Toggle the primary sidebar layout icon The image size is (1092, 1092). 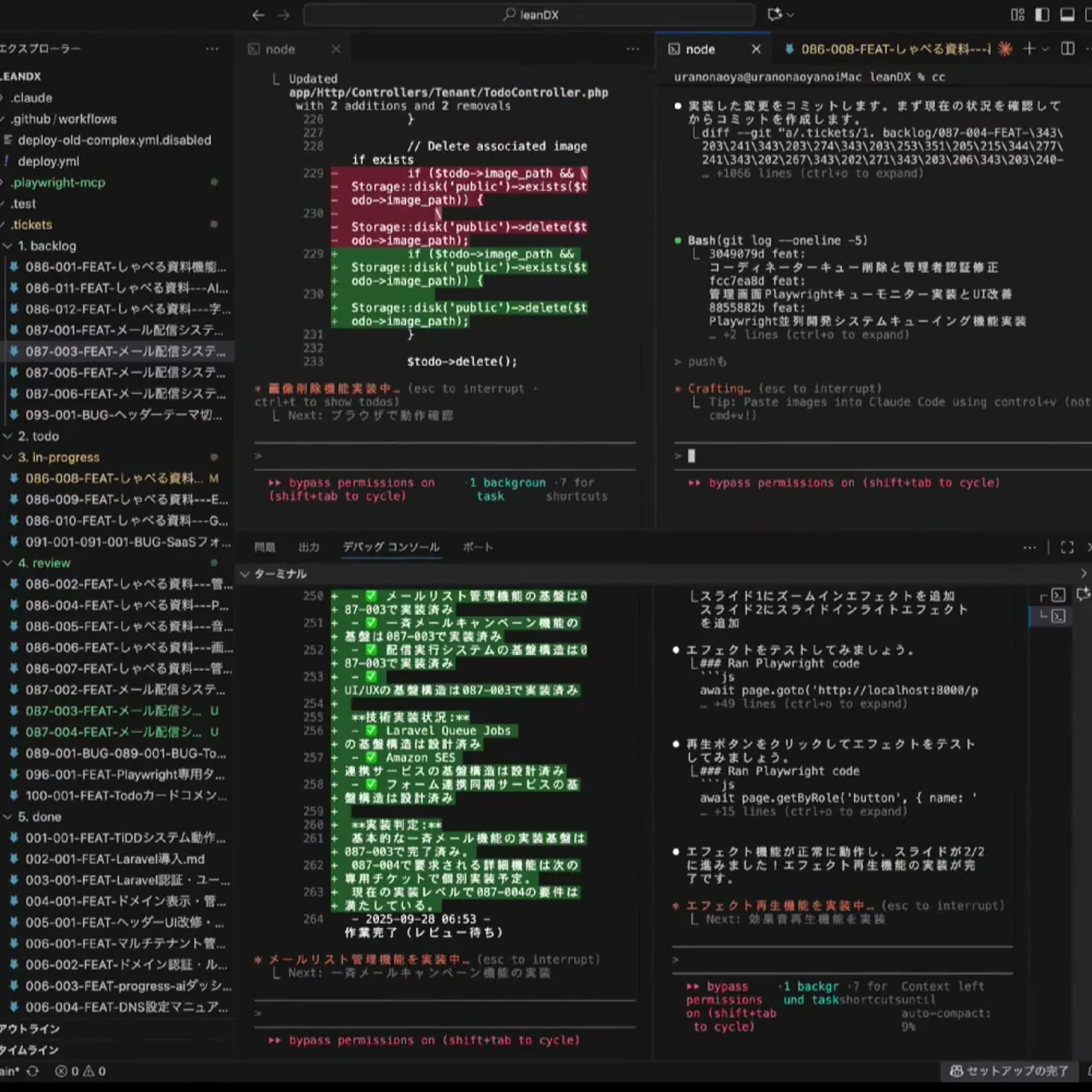[1042, 15]
